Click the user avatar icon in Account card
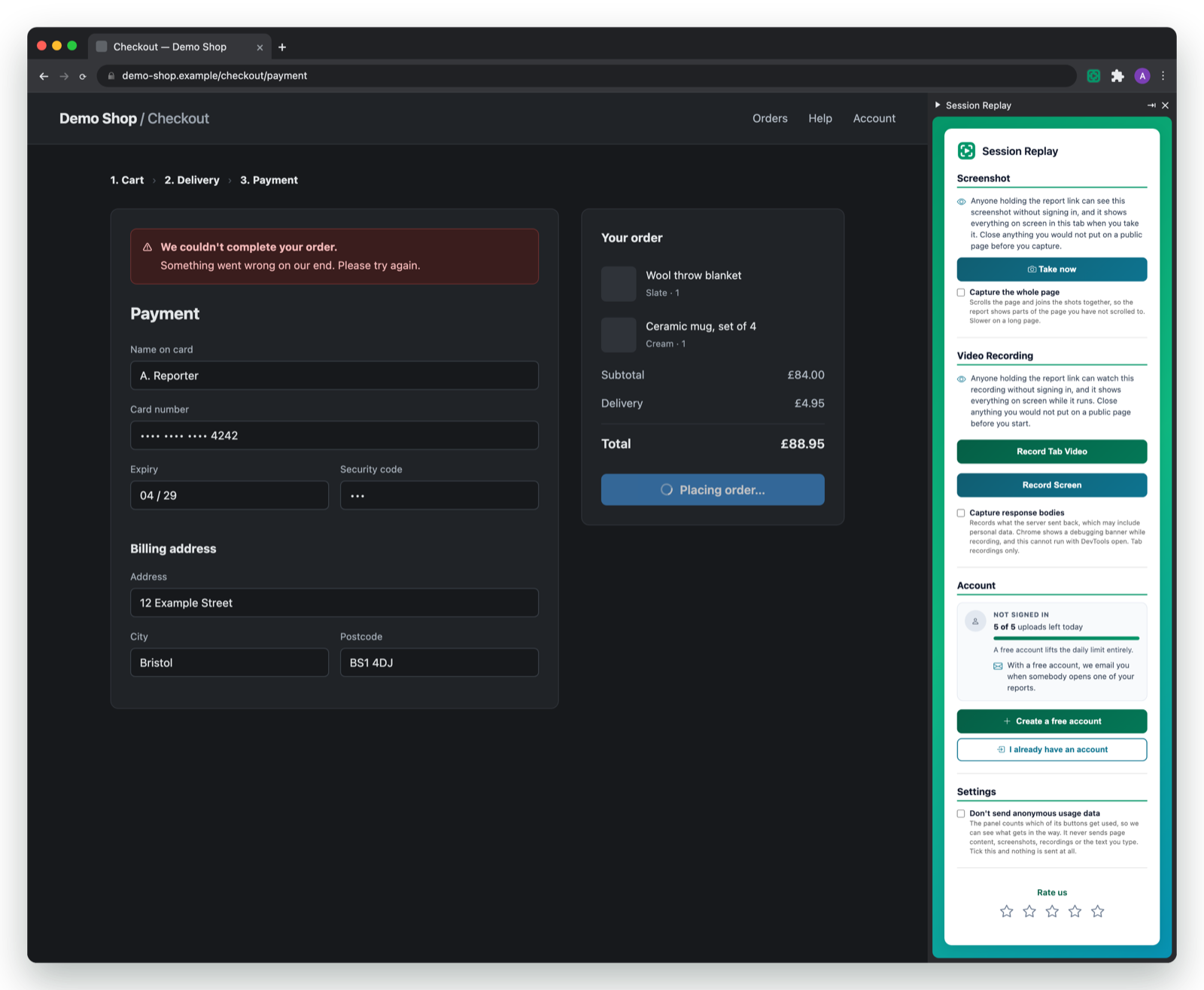The height and width of the screenshot is (990, 1204). 975,621
